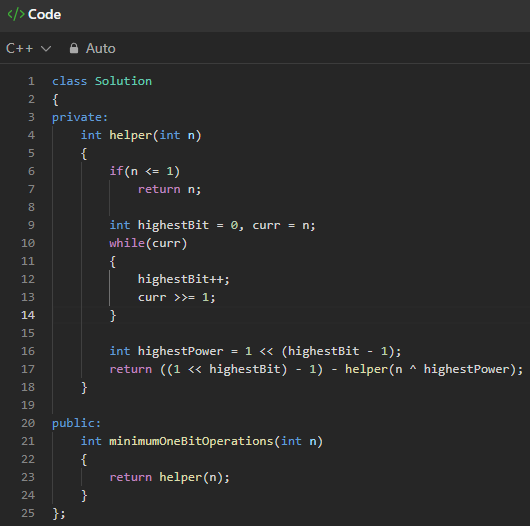Open the C++ language dropdown
The image size is (530, 526).
click(x=28, y=48)
